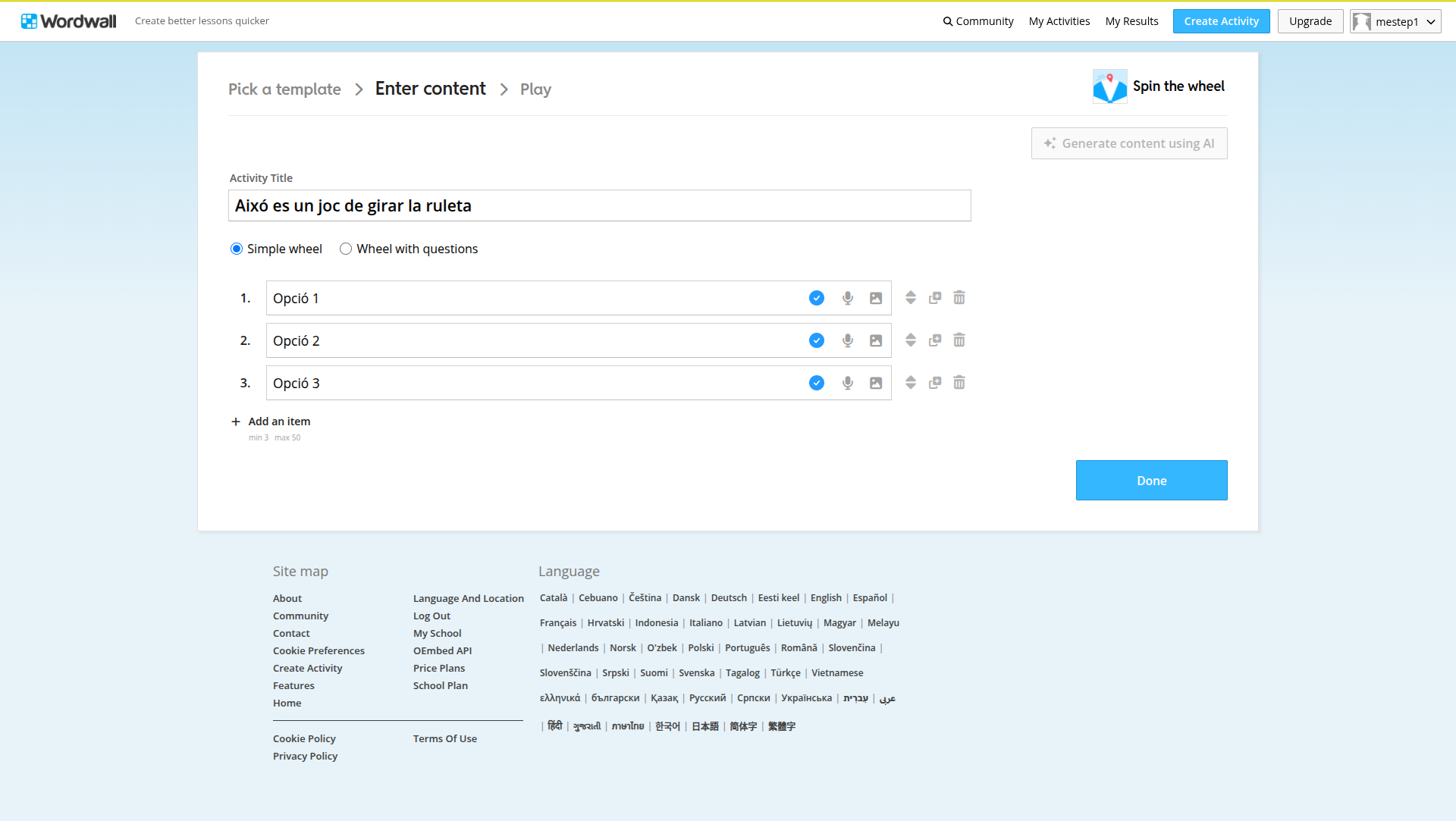Click the Activity Title text field
This screenshot has width=1456, height=821.
click(599, 205)
